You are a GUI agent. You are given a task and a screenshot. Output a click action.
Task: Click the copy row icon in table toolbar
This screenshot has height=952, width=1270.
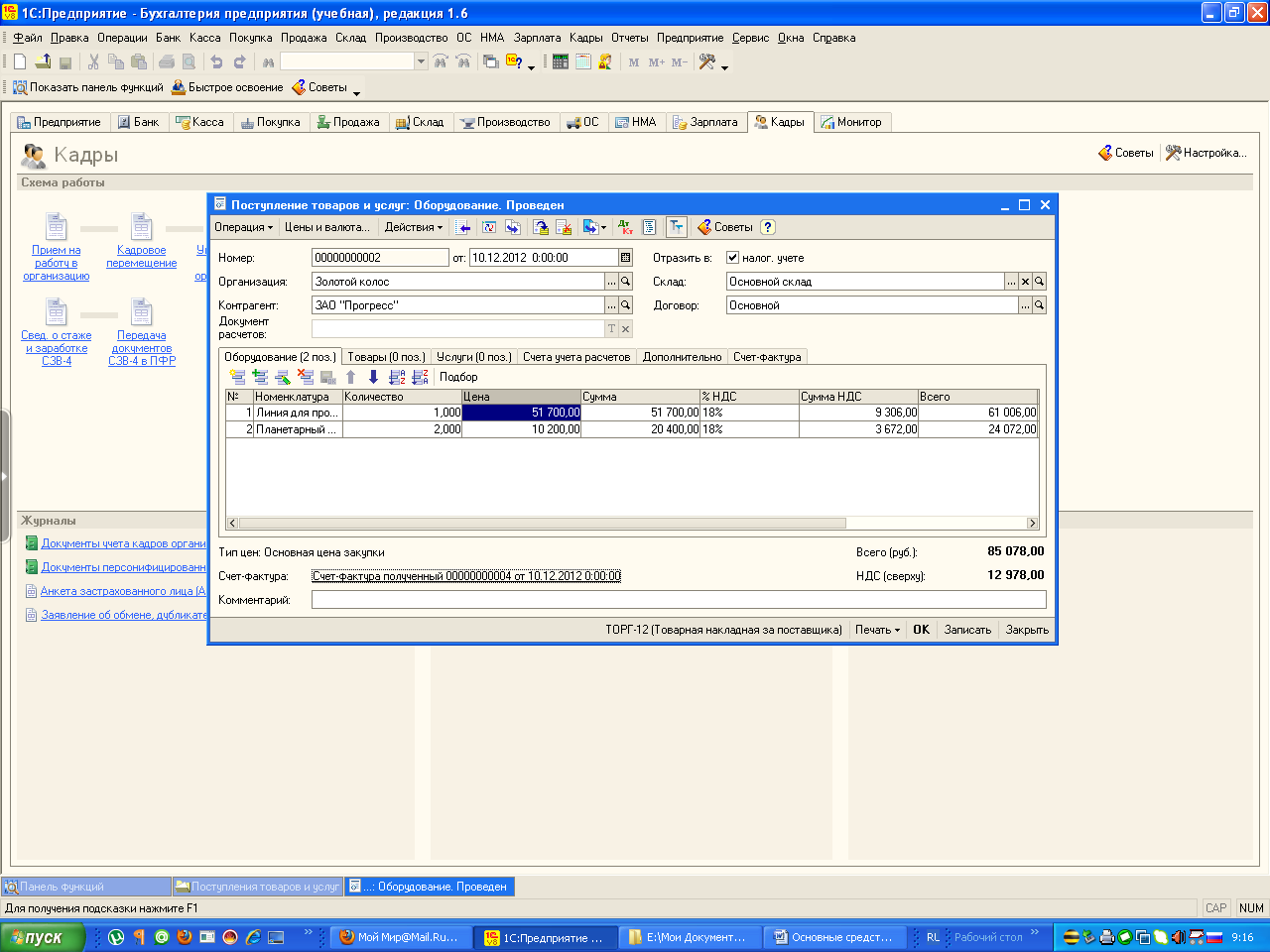pos(260,377)
